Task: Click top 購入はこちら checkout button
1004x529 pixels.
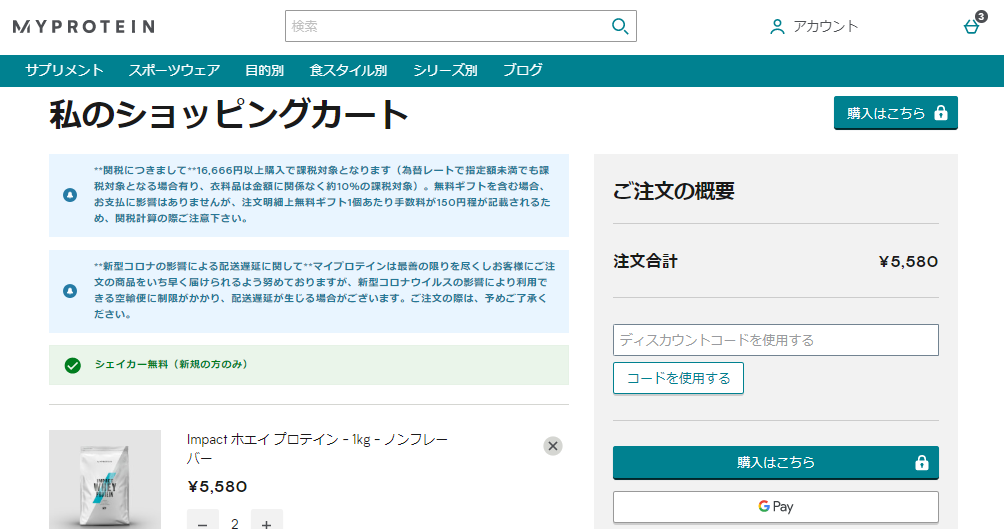Action: point(896,113)
